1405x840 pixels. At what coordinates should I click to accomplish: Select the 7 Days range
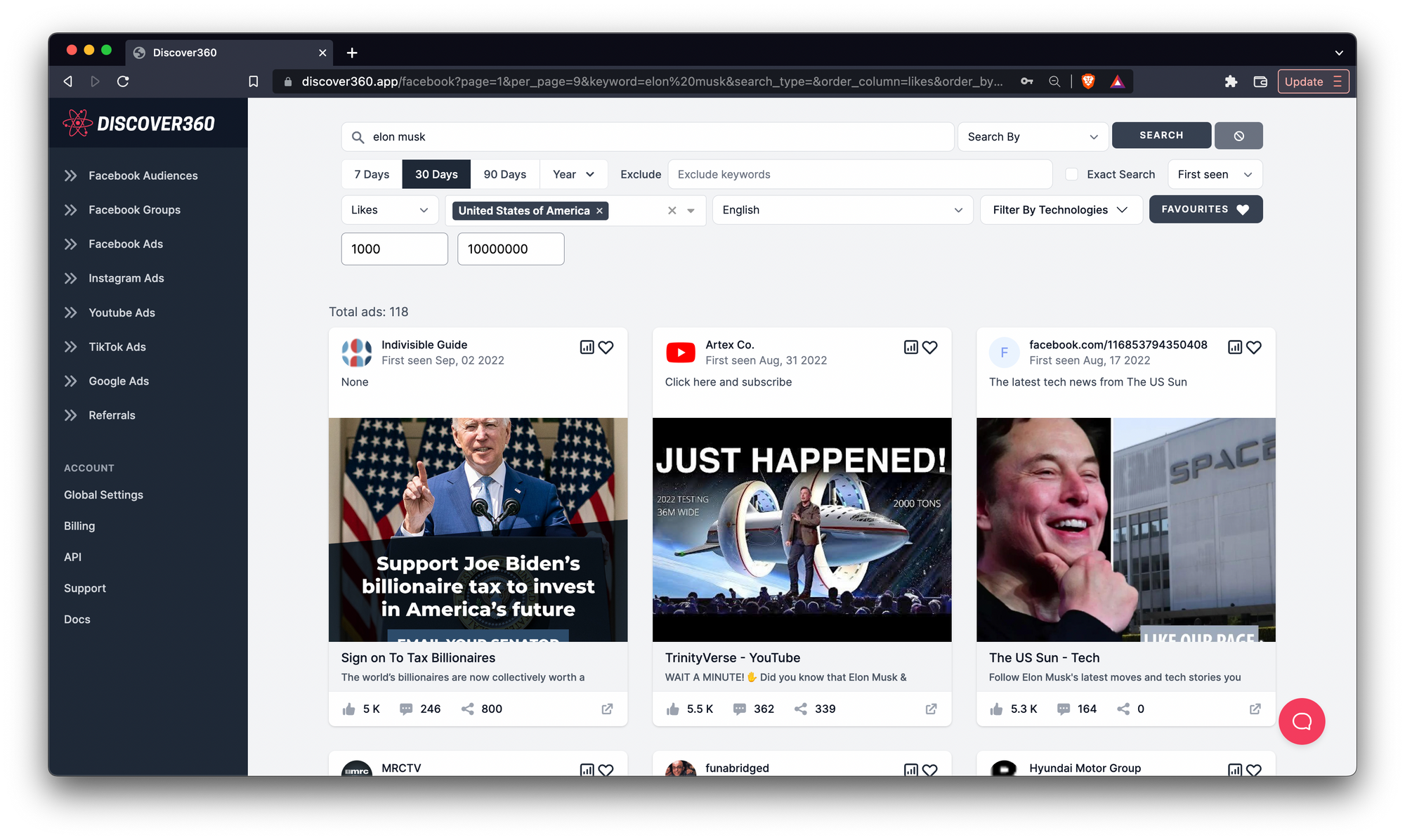pyautogui.click(x=372, y=174)
